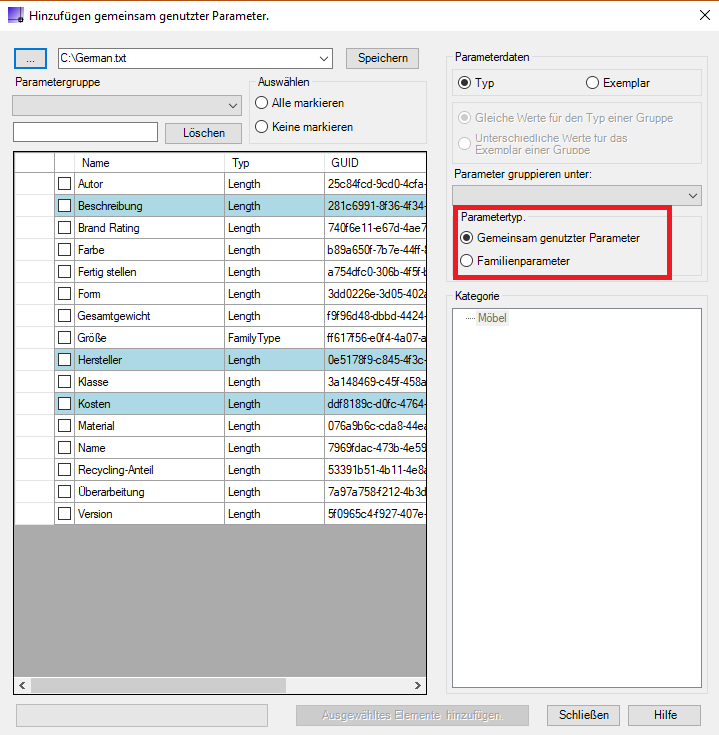Open Parameter gruppieren unter dropdown
Image resolution: width=719 pixels, height=735 pixels.
point(577,195)
